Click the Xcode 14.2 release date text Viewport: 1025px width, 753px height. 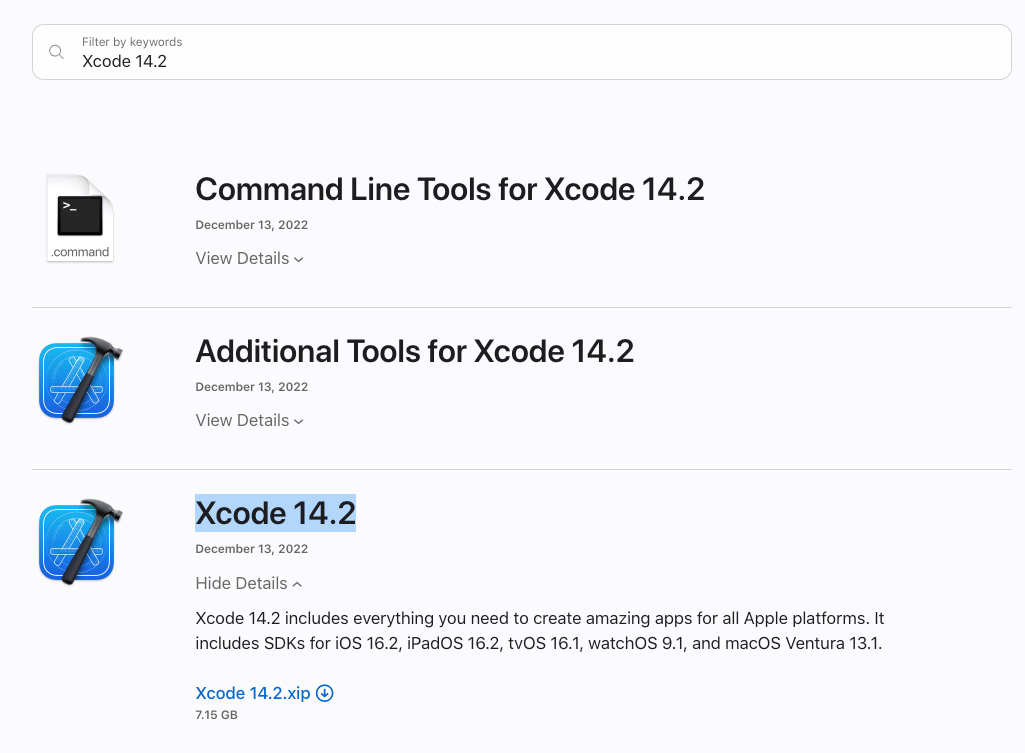pyautogui.click(x=252, y=549)
